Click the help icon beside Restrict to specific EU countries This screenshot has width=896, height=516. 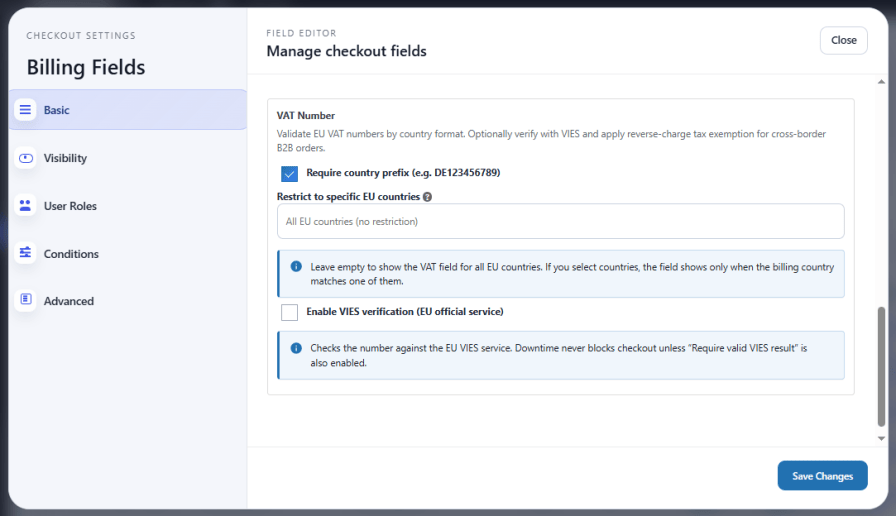pyautogui.click(x=427, y=197)
